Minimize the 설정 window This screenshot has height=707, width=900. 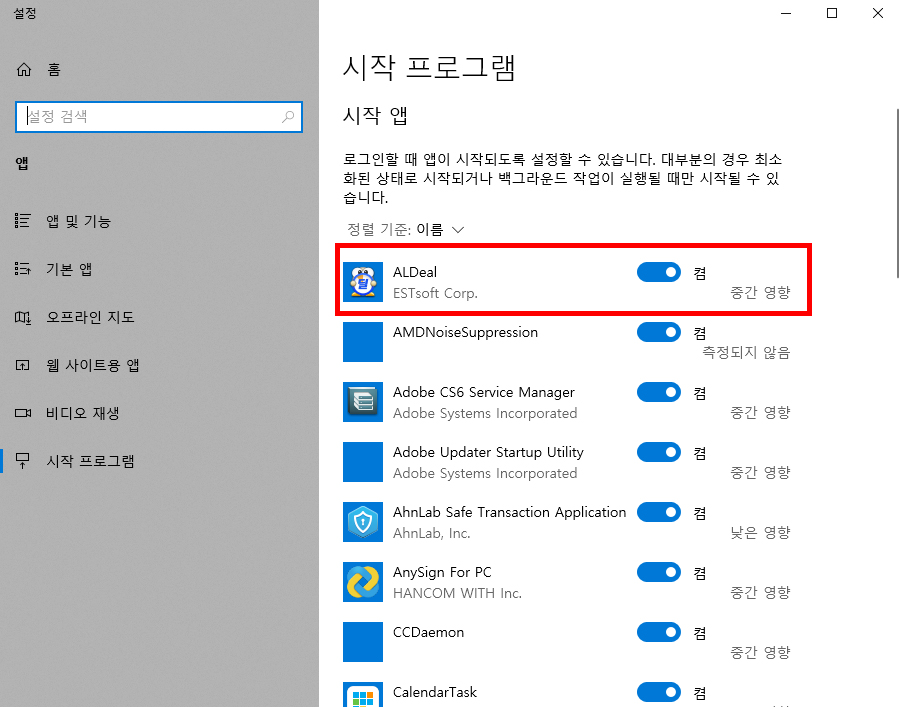[x=786, y=13]
